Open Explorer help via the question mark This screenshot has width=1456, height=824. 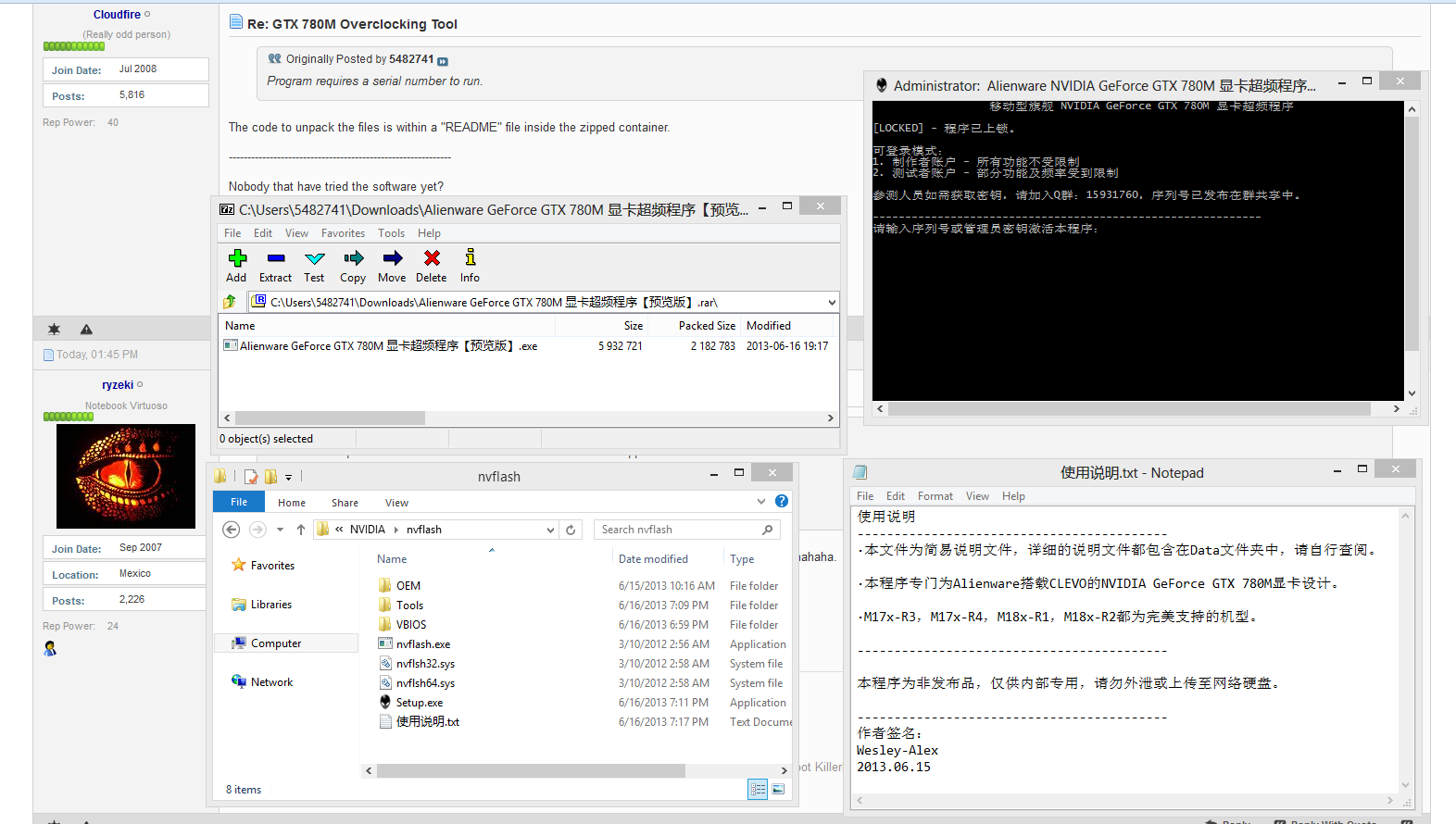782,501
